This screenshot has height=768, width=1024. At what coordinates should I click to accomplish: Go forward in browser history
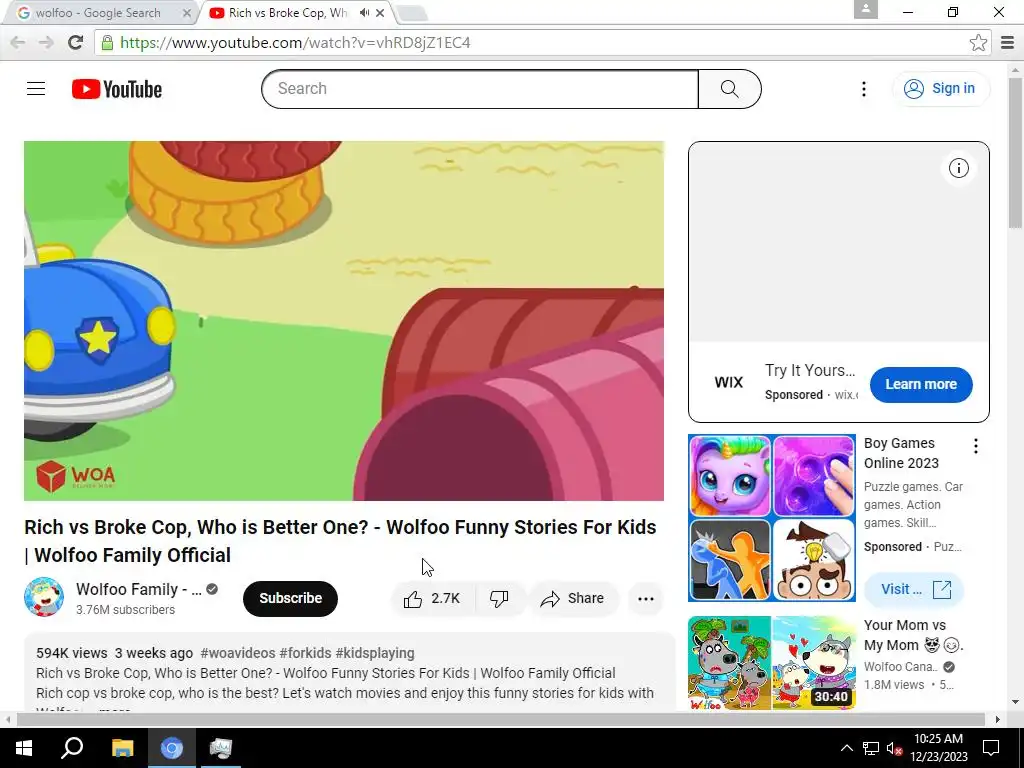(46, 42)
